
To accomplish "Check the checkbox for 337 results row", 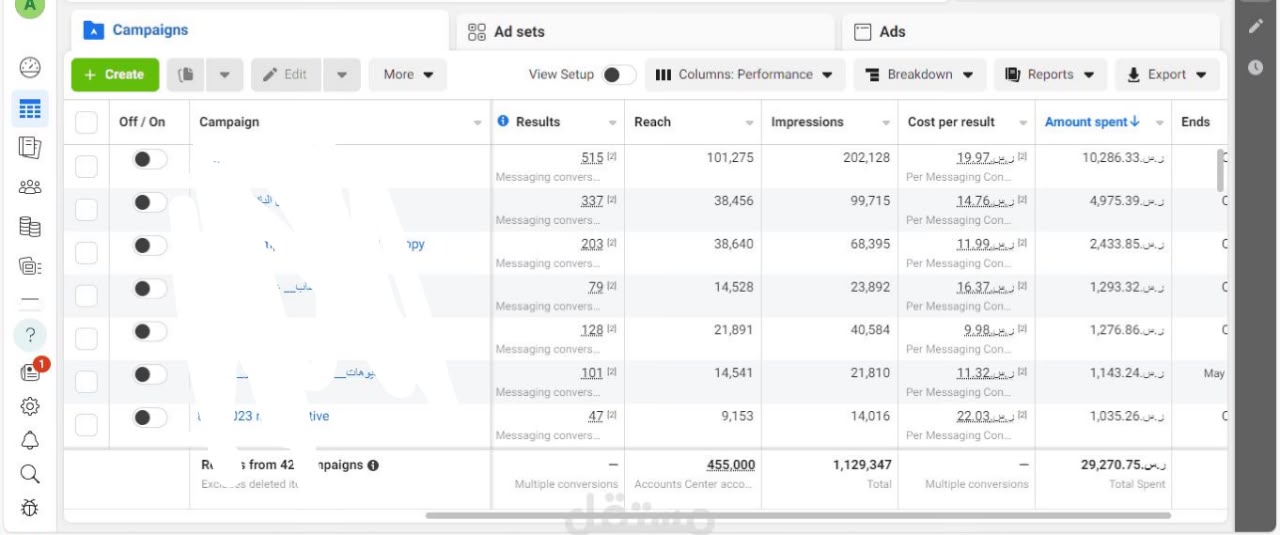I will point(87,209).
